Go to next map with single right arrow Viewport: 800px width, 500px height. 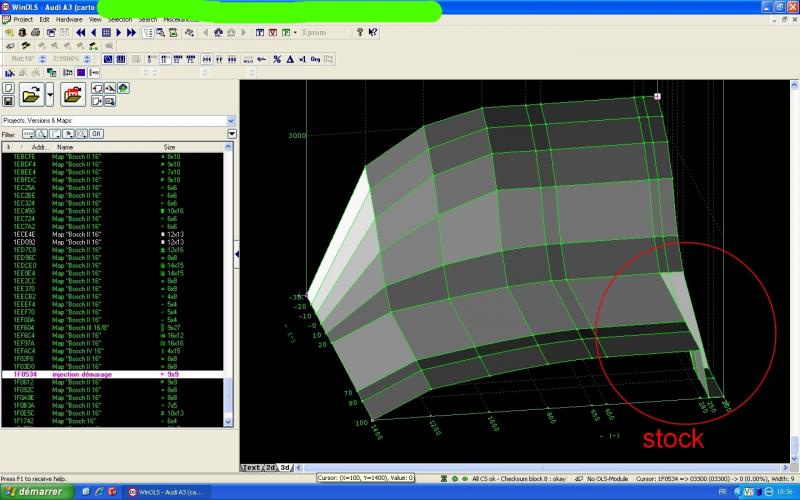pos(119,33)
